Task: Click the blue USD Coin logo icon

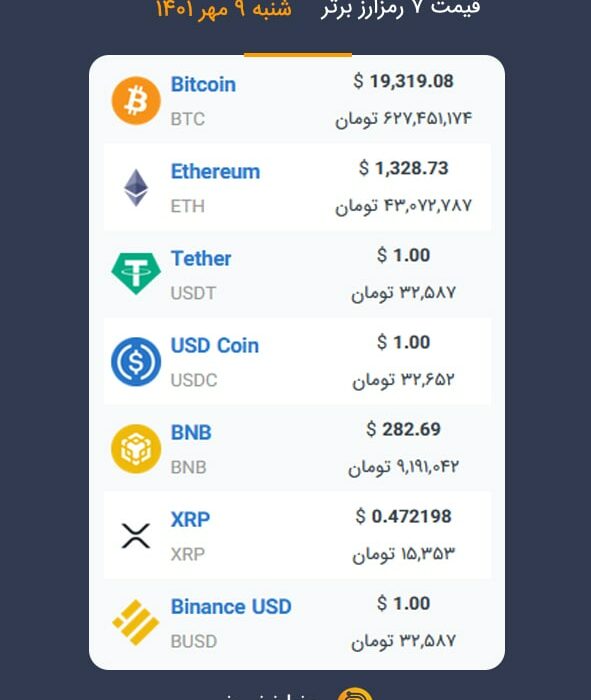Action: tap(136, 362)
